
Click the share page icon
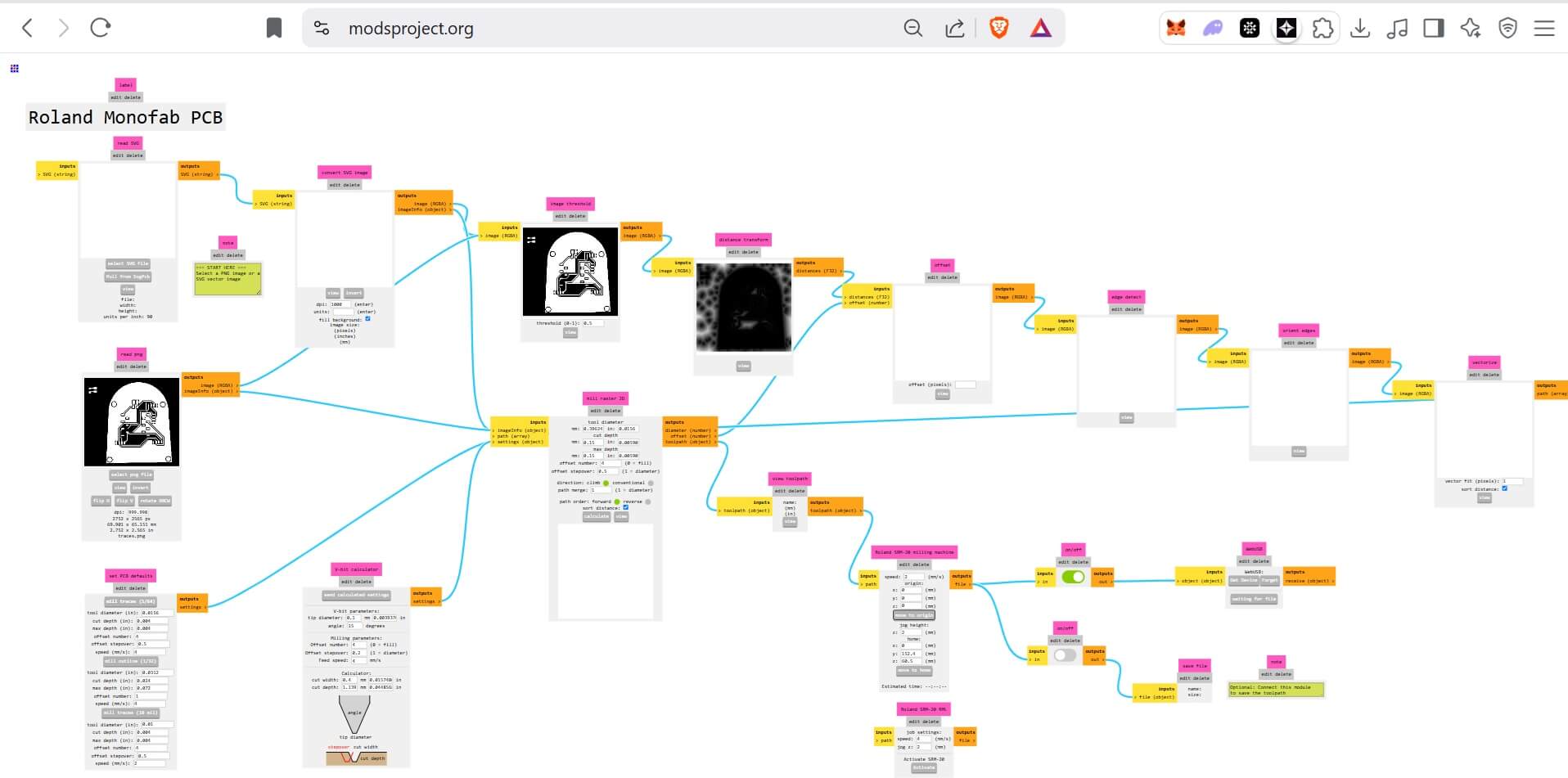954,29
